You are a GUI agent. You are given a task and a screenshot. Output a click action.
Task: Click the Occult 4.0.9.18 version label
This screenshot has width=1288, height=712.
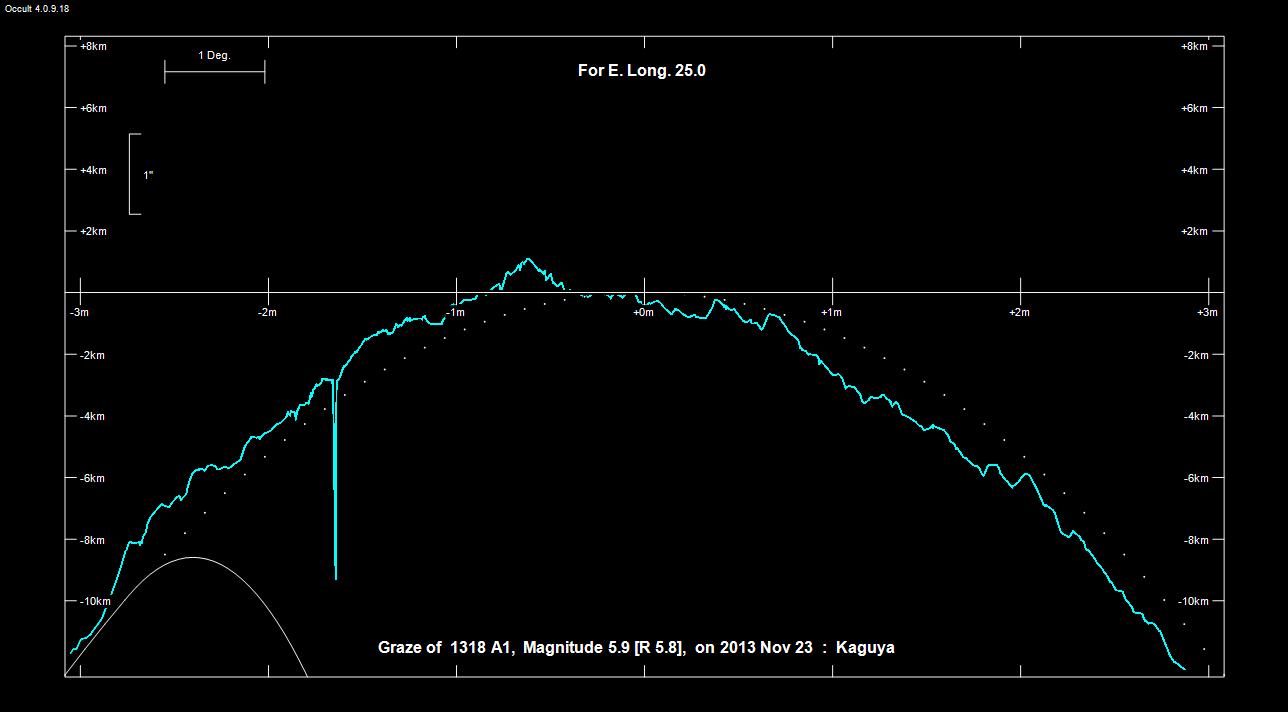[35, 8]
